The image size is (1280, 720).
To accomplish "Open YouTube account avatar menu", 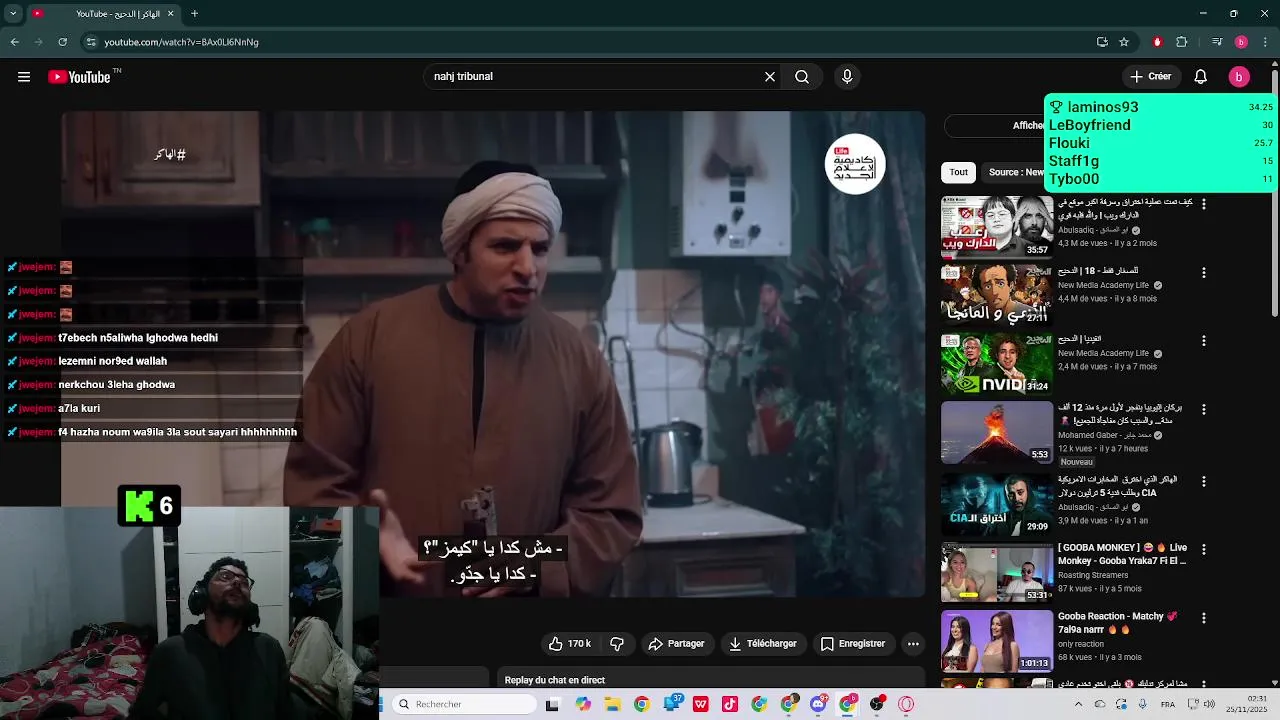I will pos(1239,77).
